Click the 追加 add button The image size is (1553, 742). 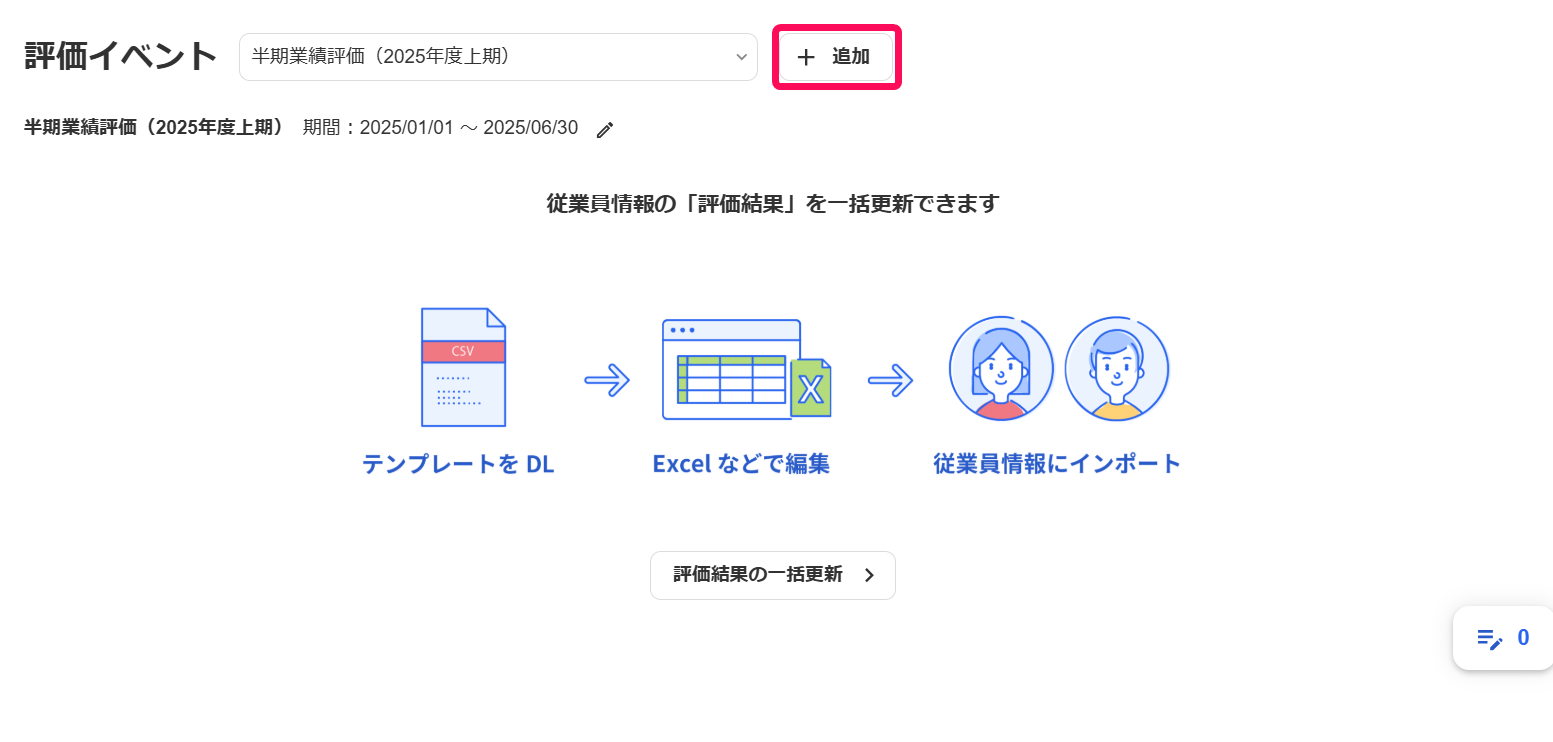[836, 57]
